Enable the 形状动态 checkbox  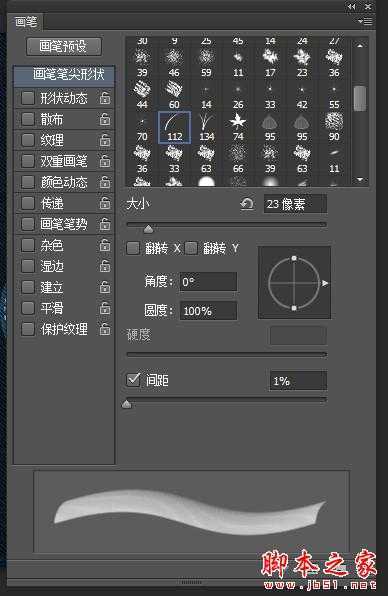pyautogui.click(x=28, y=98)
